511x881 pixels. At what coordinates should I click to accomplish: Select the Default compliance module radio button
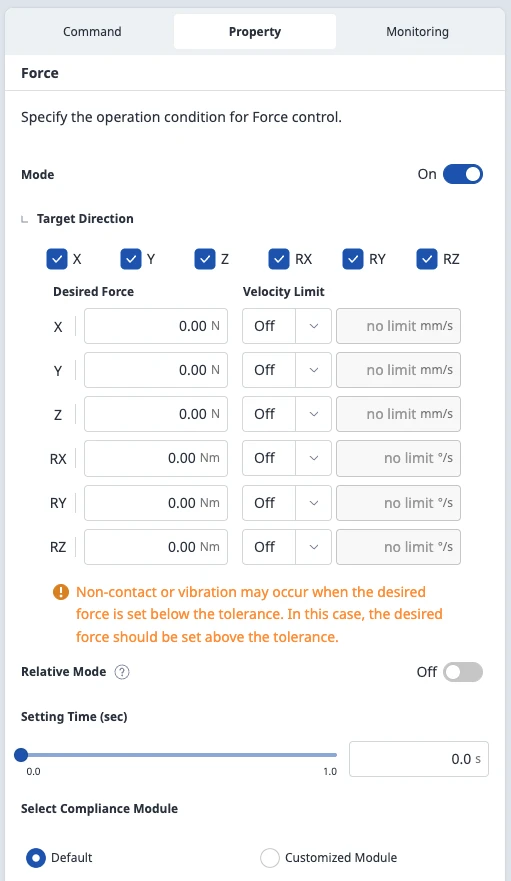pyautogui.click(x=35, y=858)
